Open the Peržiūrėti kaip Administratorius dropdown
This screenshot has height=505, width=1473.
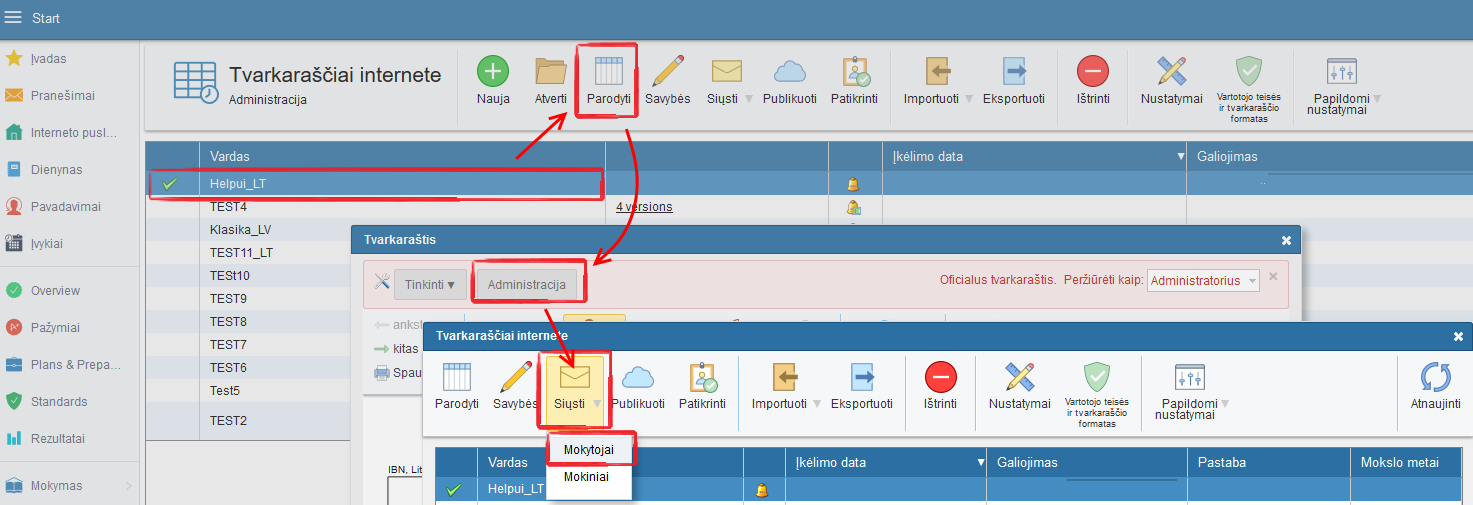coord(1204,281)
